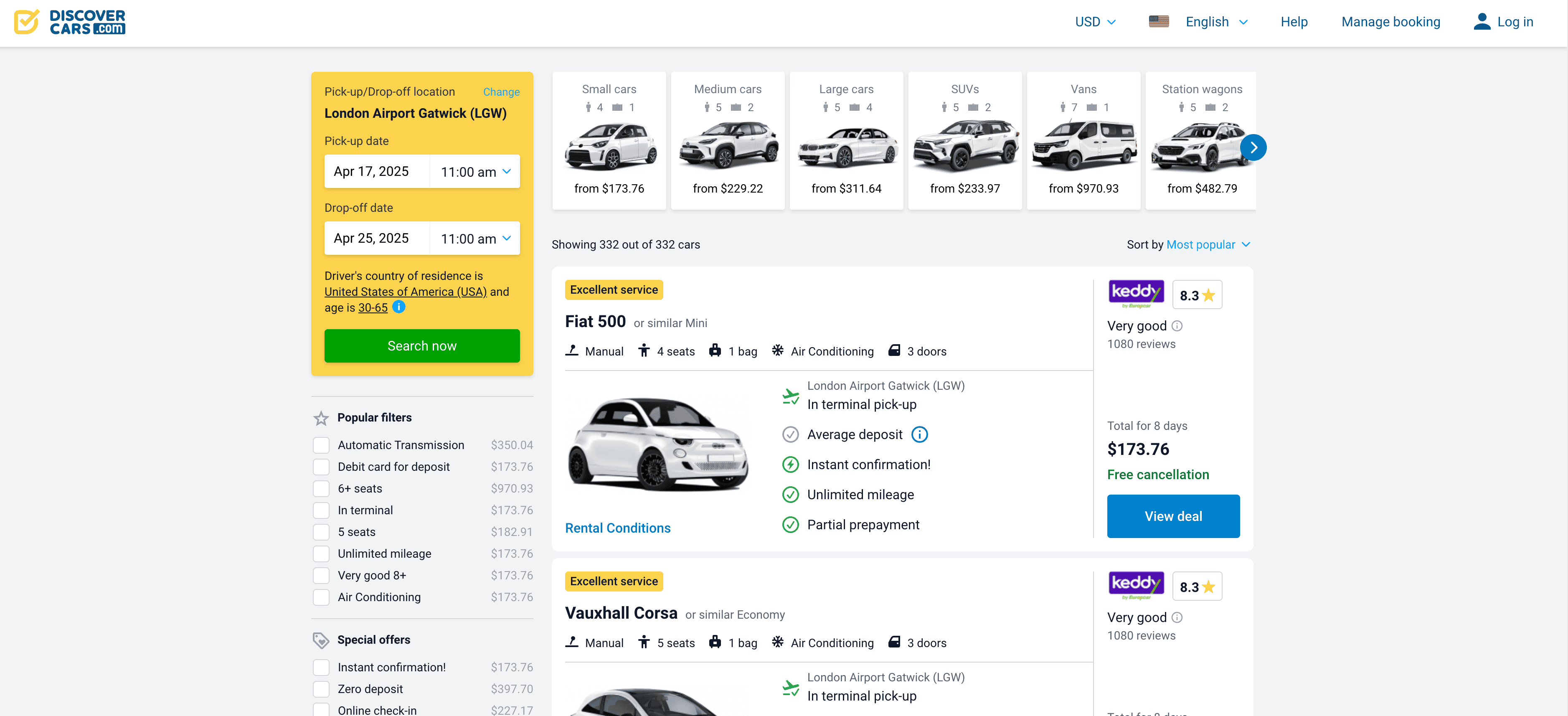Click the info icon next to Very good
This screenshot has height=716, width=1568.
1177,326
